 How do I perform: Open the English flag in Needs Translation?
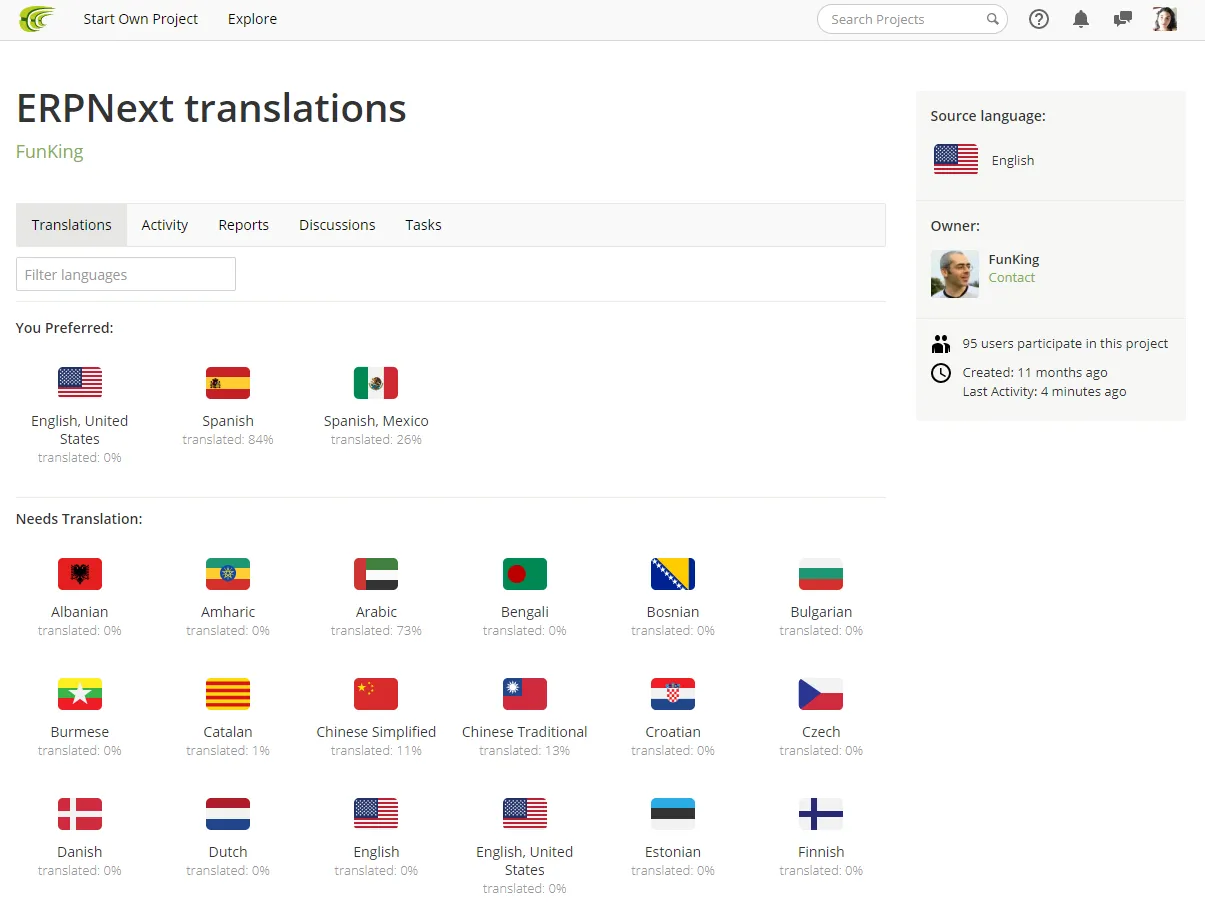(376, 814)
